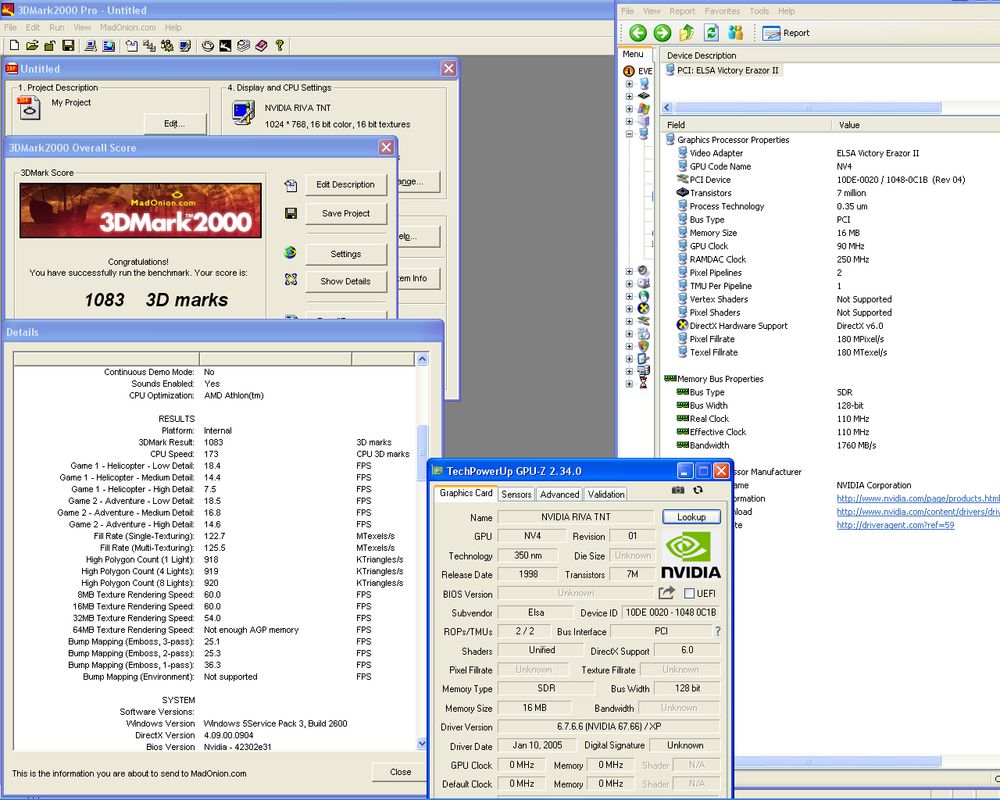Screen dimensions: 1000x800
Task: Click the Close button in Details window
Action: click(400, 772)
